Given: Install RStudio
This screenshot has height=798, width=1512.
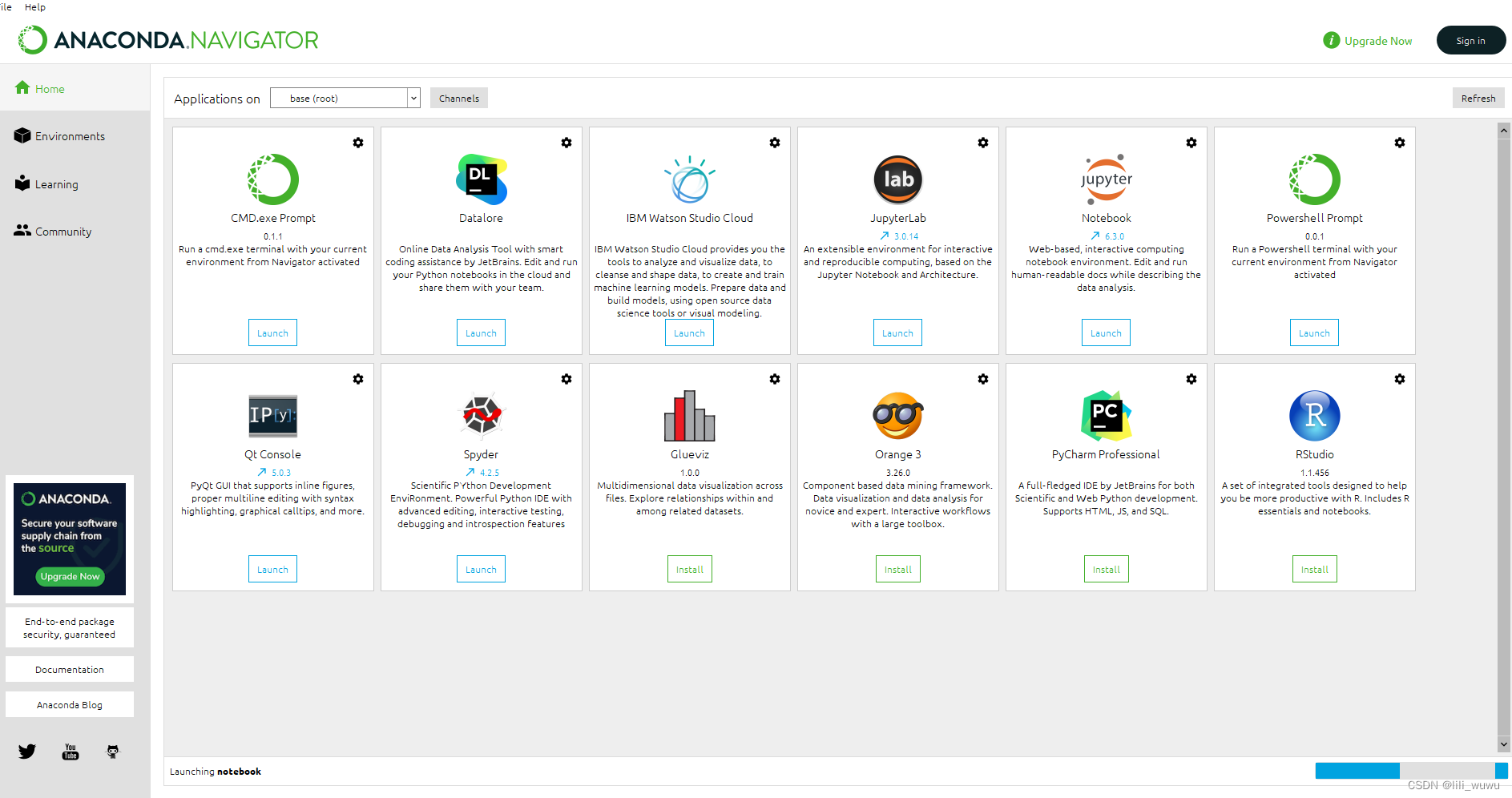Looking at the screenshot, I should click(1315, 569).
